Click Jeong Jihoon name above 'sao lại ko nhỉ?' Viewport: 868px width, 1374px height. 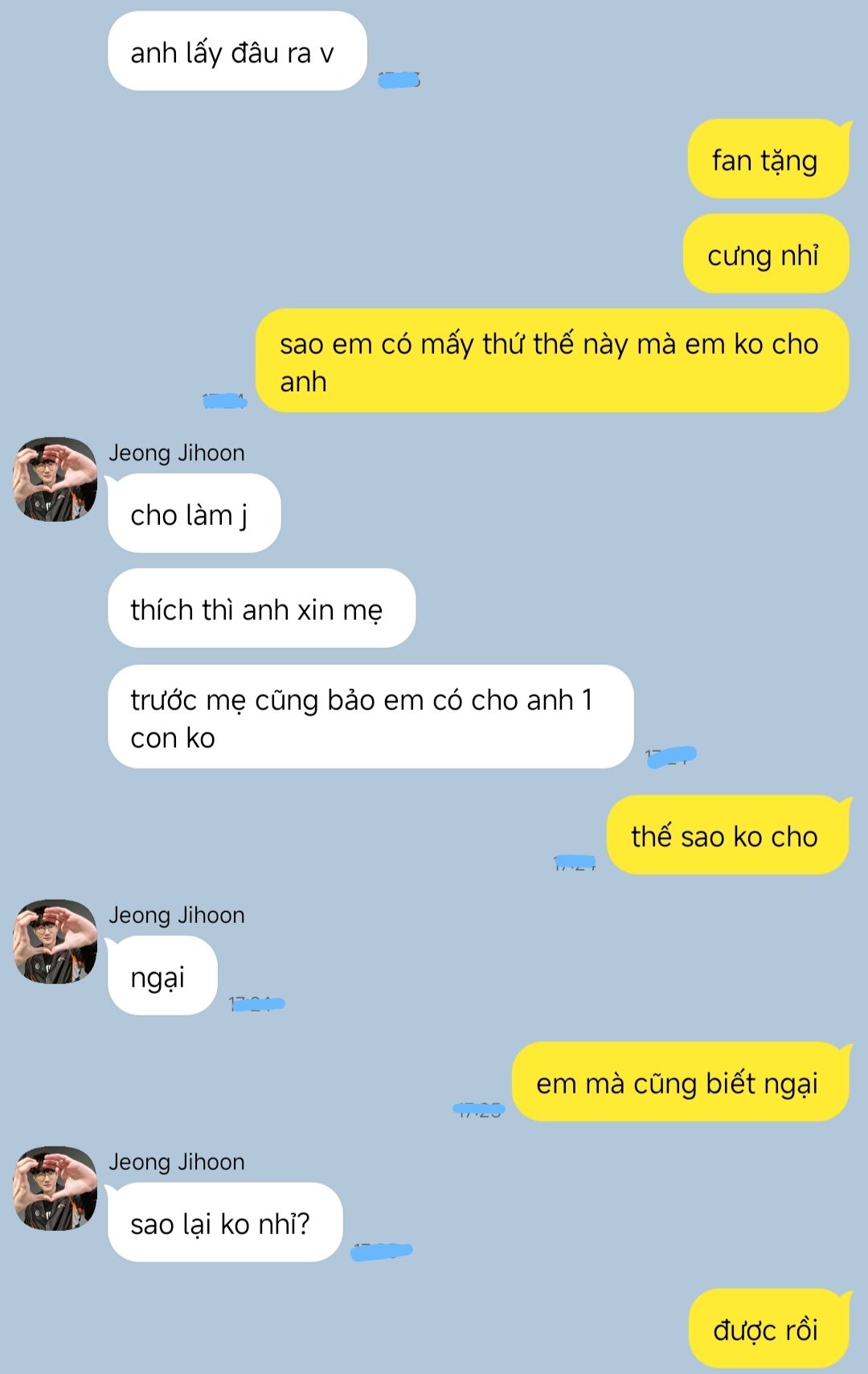[177, 1162]
